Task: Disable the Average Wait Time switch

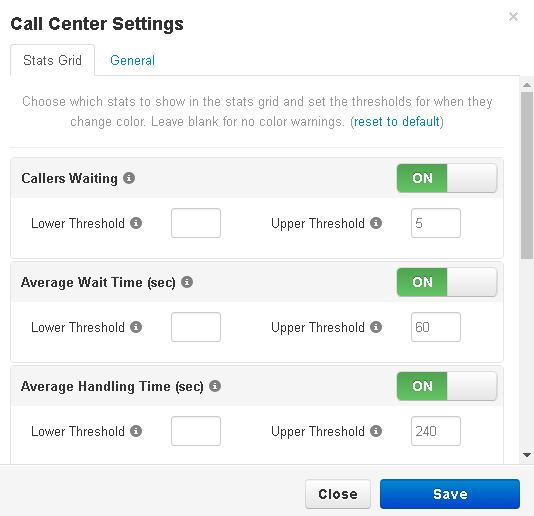Action: click(447, 282)
